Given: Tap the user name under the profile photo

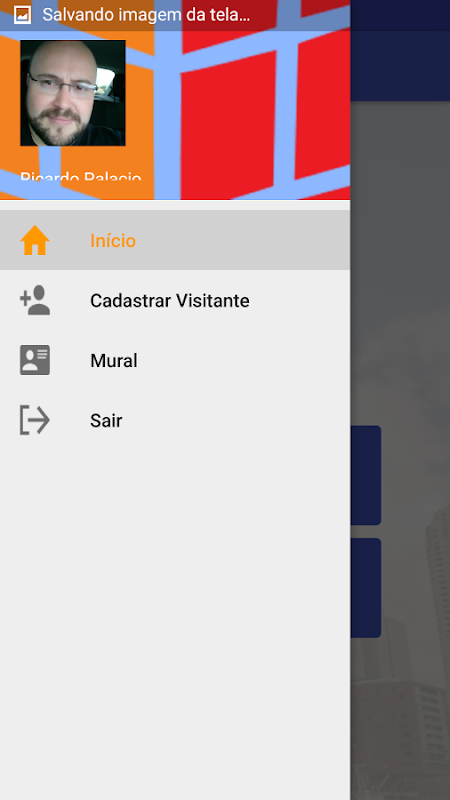Looking at the screenshot, I should coord(81,176).
